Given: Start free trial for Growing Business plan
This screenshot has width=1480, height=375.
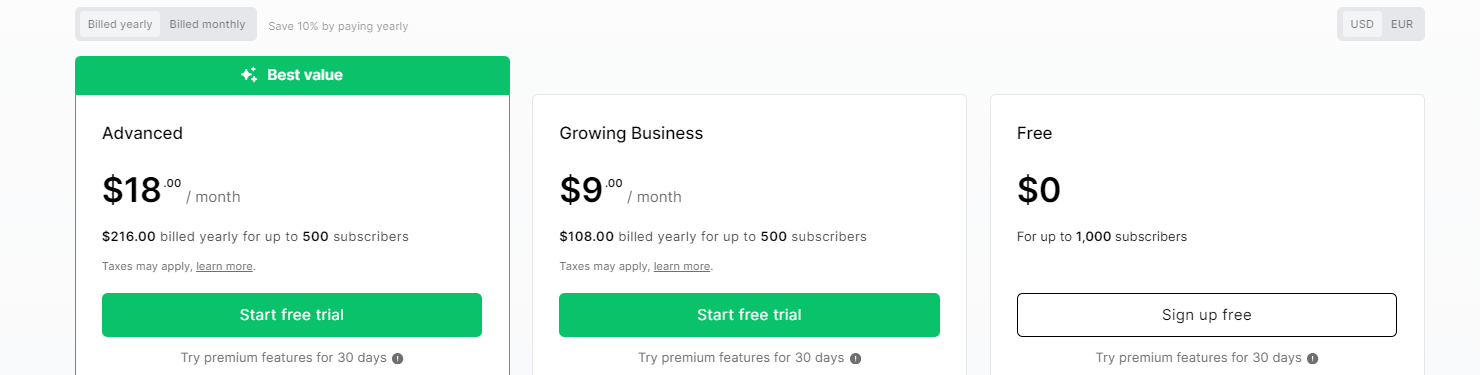Looking at the screenshot, I should pyautogui.click(x=749, y=315).
